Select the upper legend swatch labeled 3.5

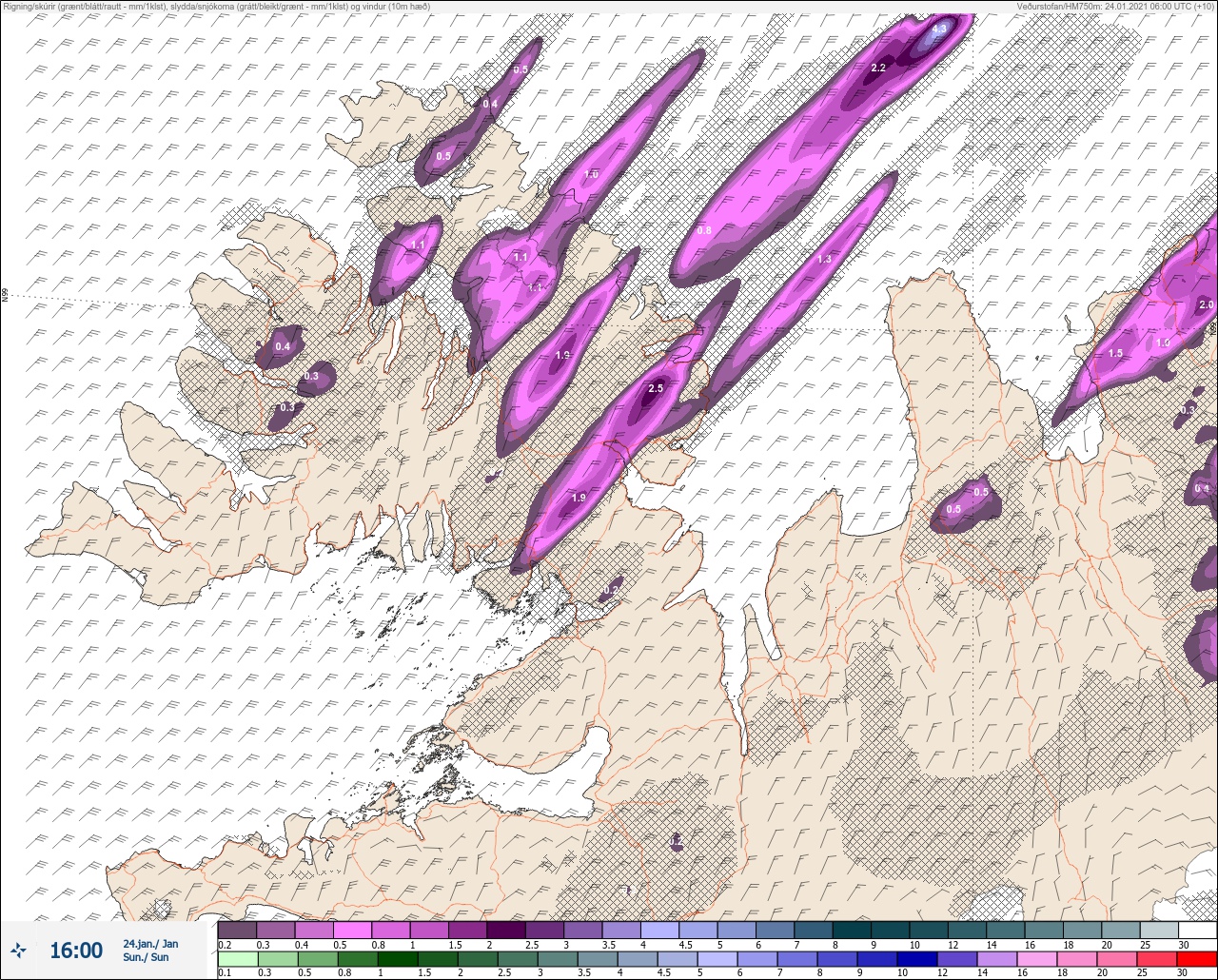621,930
